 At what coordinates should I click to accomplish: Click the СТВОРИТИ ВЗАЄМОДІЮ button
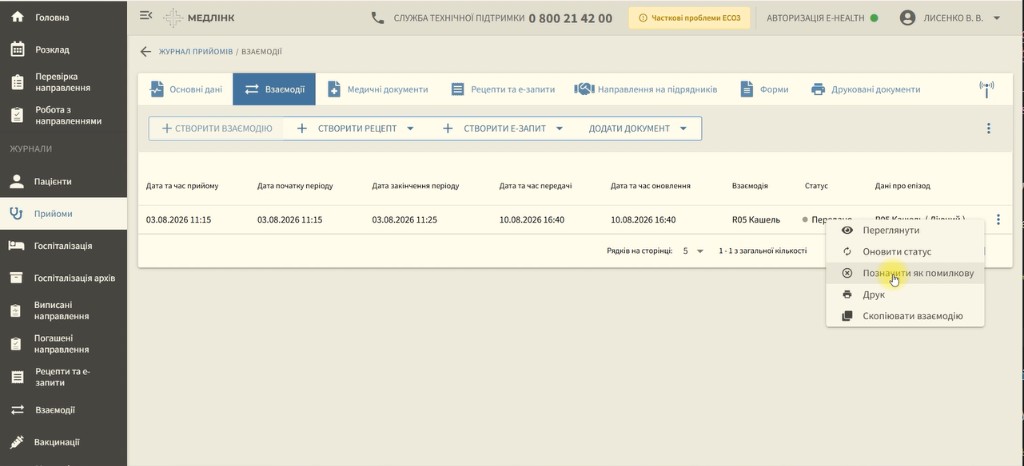(216, 129)
